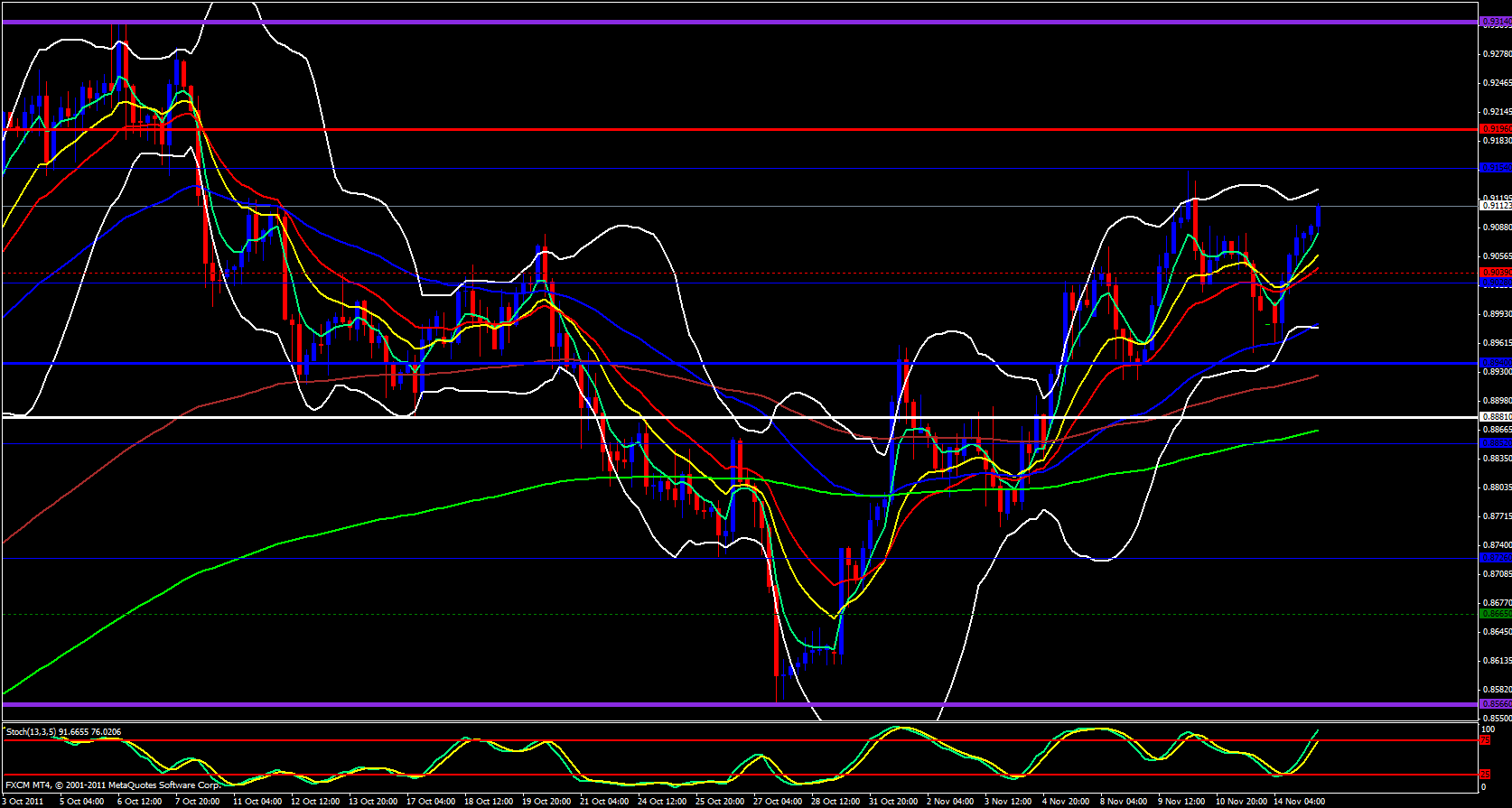Screen dimensions: 1512x808
Task: Click the current price 0.9112 label
Action: click(1495, 206)
